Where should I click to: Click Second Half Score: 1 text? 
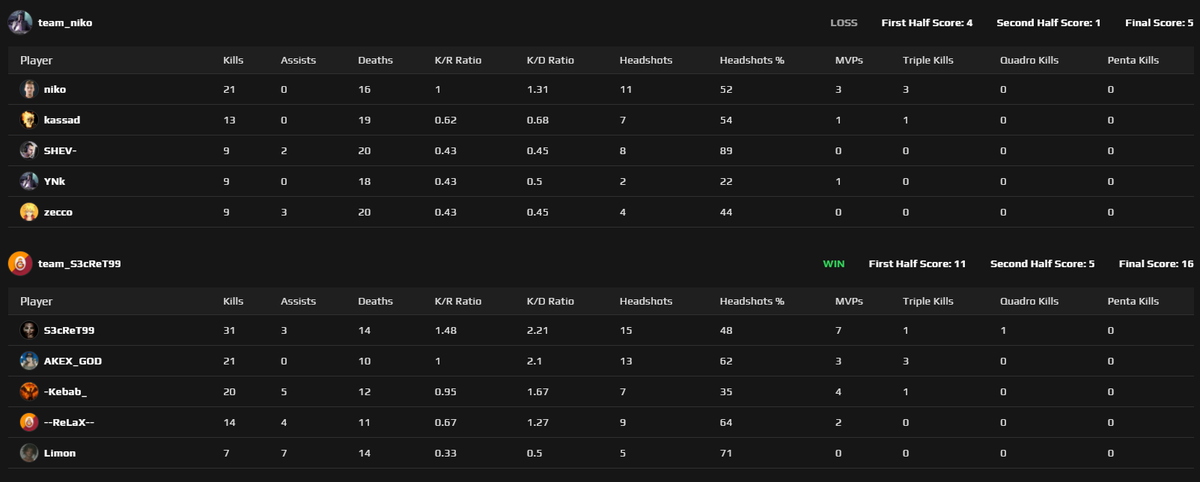1048,23
